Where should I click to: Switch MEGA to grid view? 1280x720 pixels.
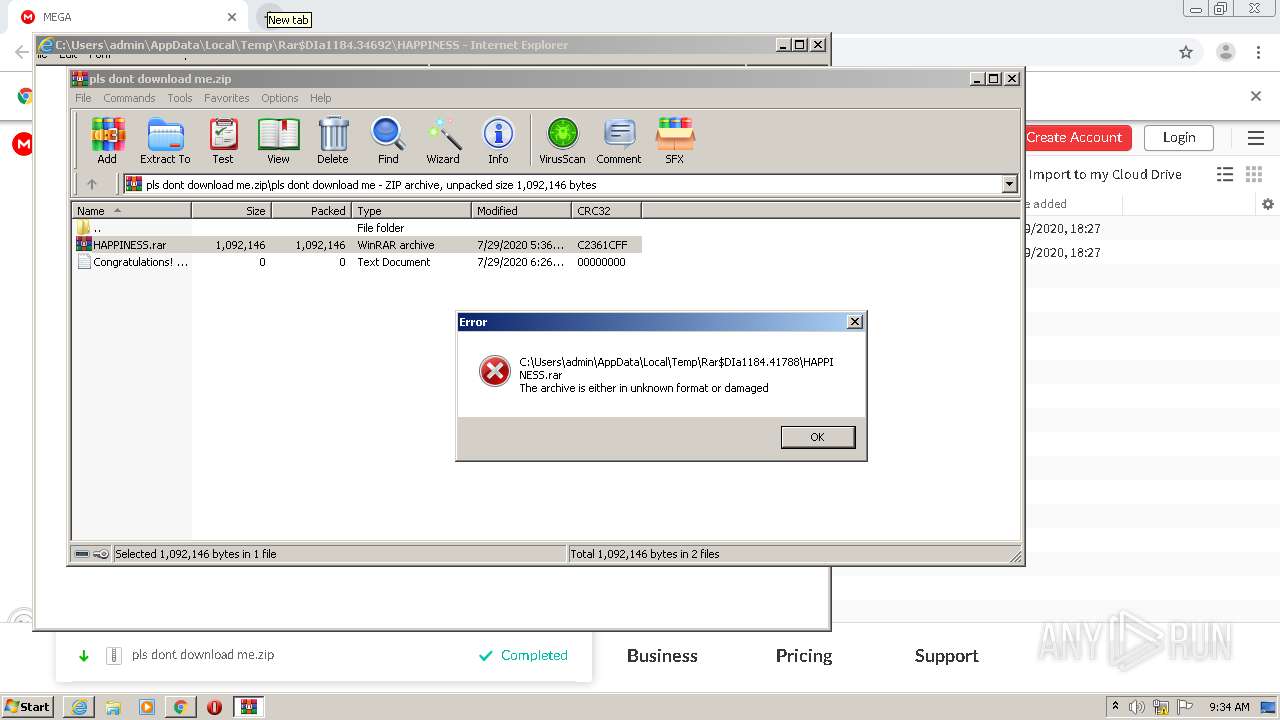(x=1254, y=174)
